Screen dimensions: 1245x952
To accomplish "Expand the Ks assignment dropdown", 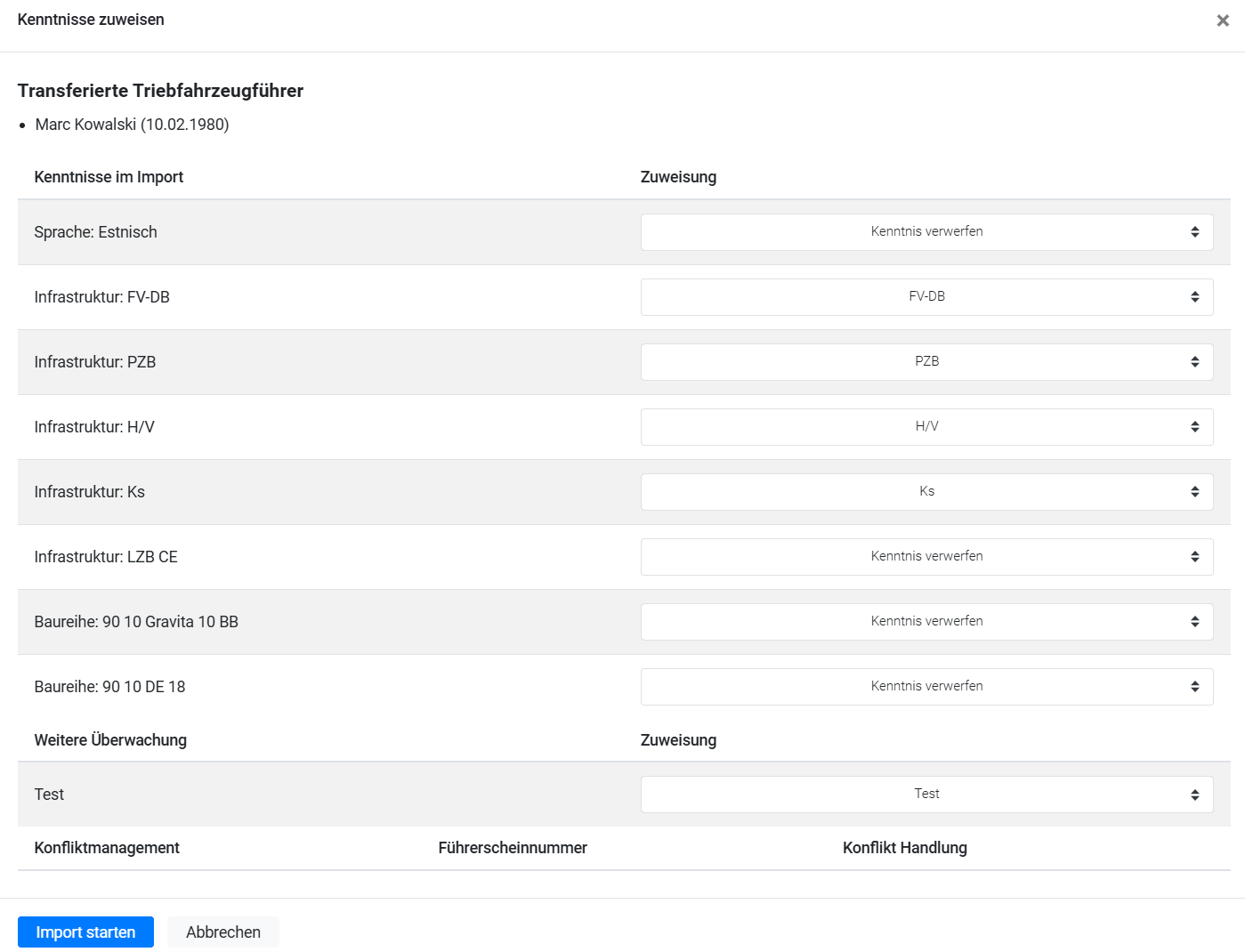I will click(x=926, y=492).
